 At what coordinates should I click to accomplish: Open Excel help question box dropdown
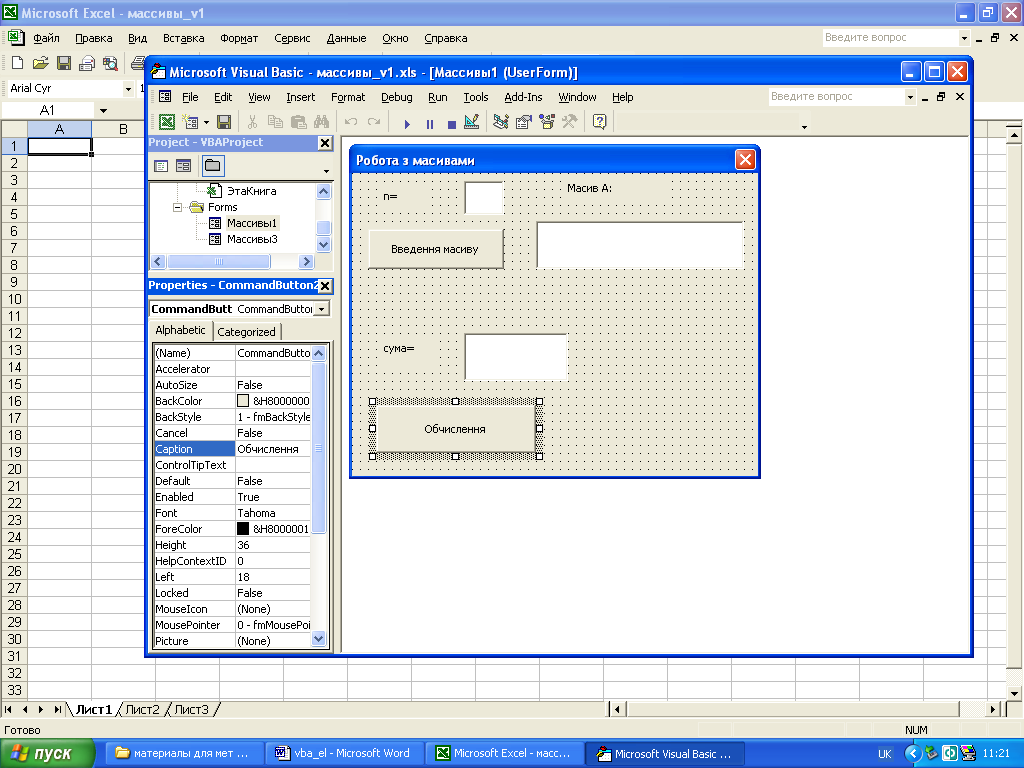click(x=964, y=38)
